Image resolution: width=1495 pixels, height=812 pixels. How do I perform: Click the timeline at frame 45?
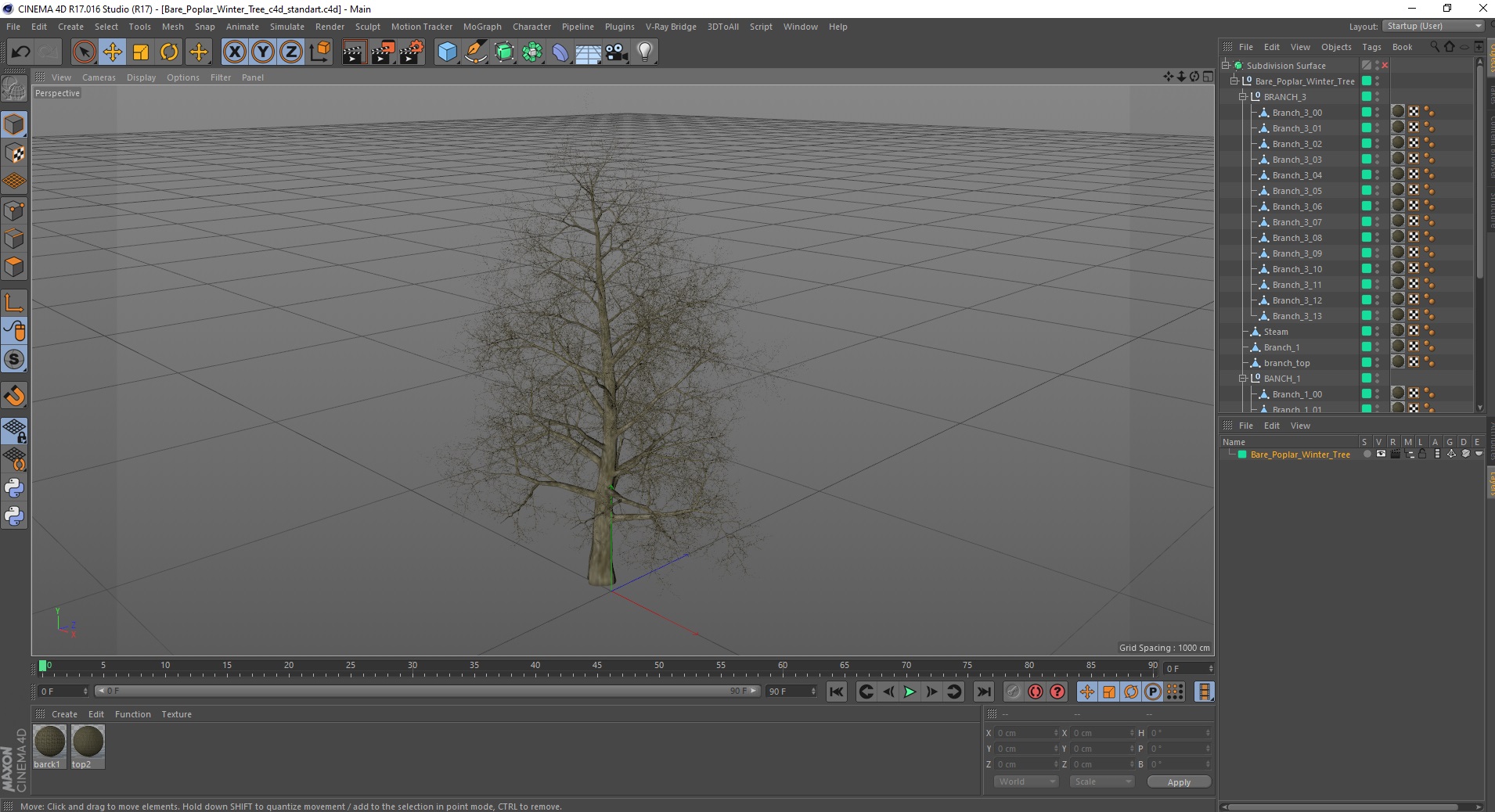point(598,667)
